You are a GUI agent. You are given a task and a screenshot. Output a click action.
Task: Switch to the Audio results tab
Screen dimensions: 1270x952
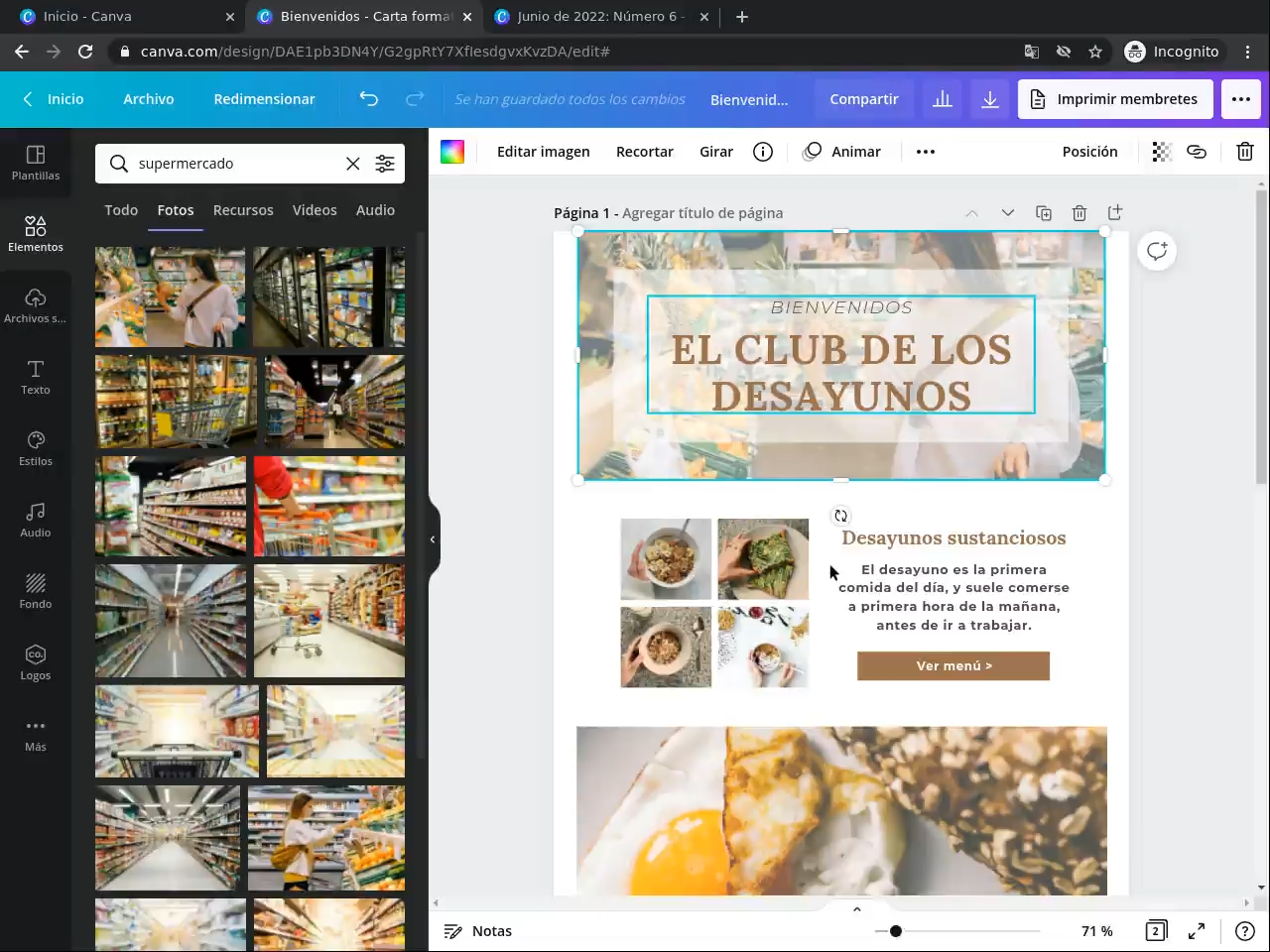tap(375, 210)
